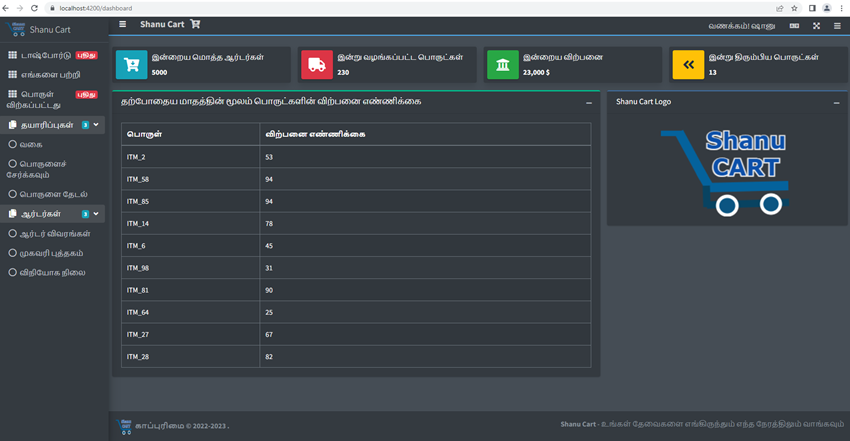Click the green bank building icon

(x=503, y=65)
